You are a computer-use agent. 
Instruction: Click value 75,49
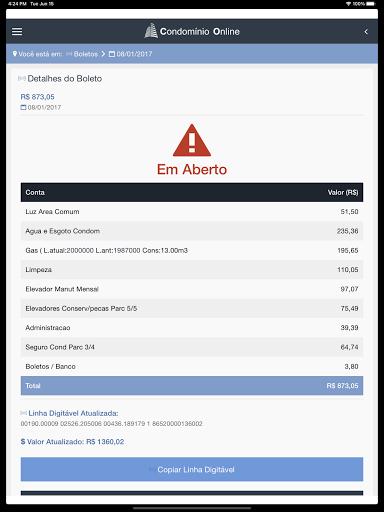[x=349, y=308]
